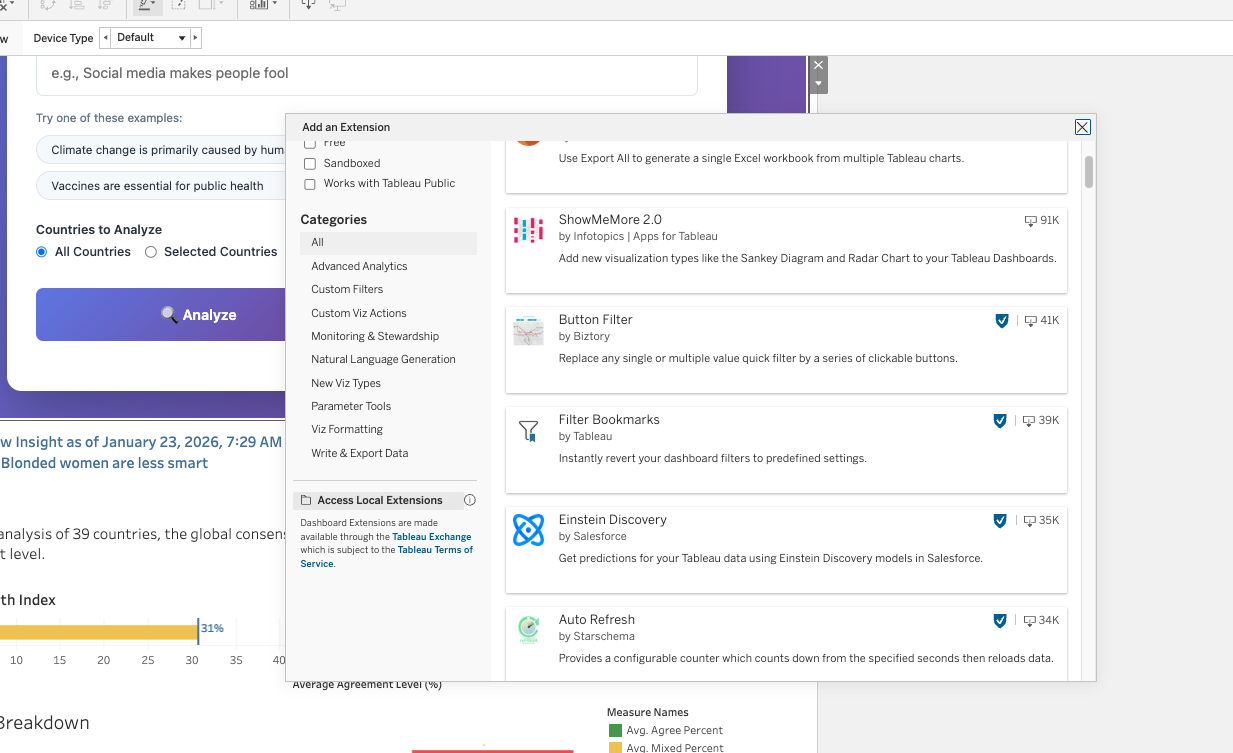Choose the Vaccines are essential example chip
Image resolution: width=1233 pixels, height=753 pixels.
click(161, 186)
